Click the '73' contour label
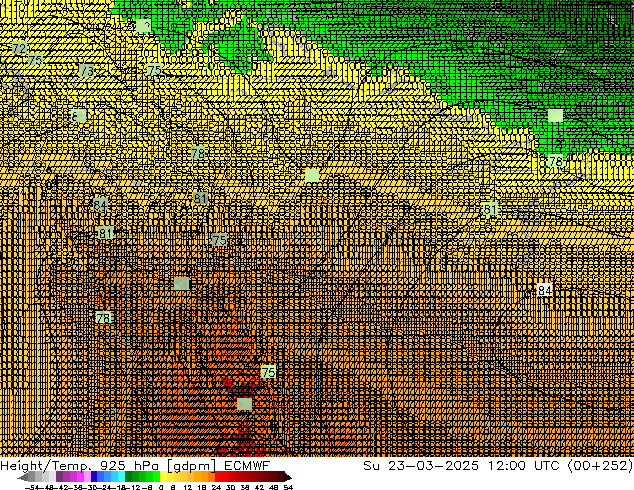Viewport: 634px width, 490px height. point(87,71)
